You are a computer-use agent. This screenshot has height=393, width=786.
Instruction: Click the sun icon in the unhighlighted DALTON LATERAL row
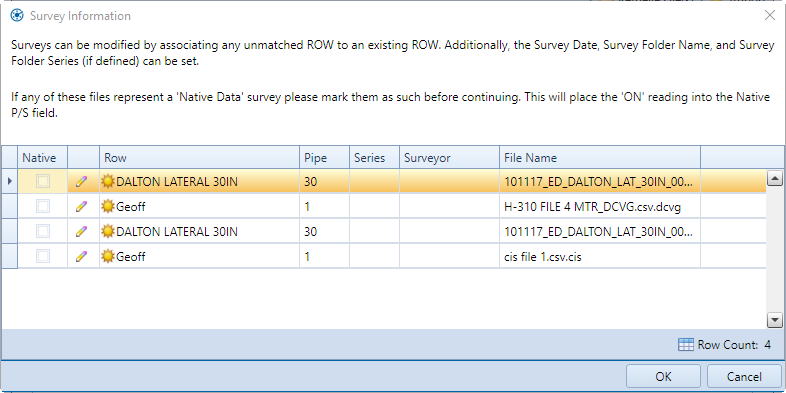pyautogui.click(x=108, y=232)
